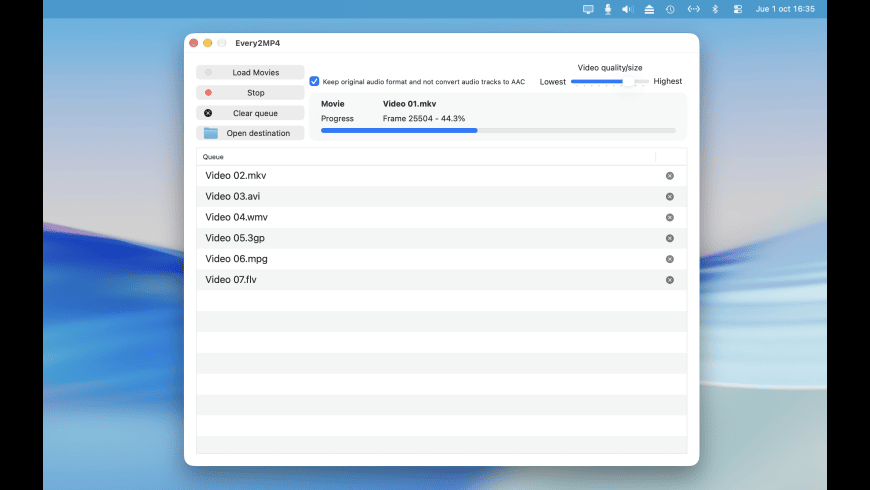The width and height of the screenshot is (870, 490).
Task: Open the volume menu bar icon
Action: (628, 9)
